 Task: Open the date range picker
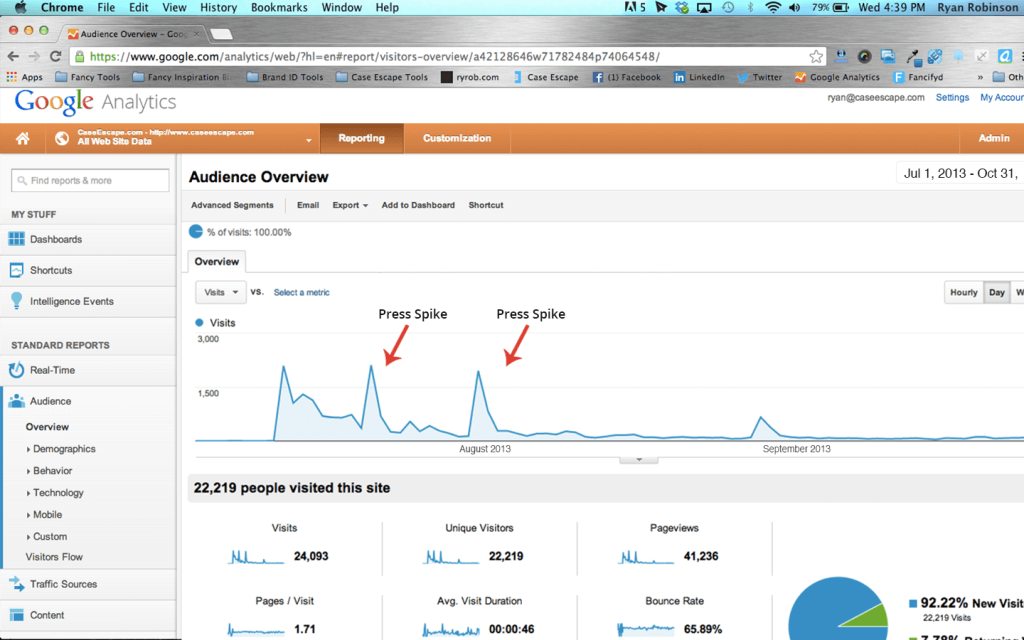960,174
